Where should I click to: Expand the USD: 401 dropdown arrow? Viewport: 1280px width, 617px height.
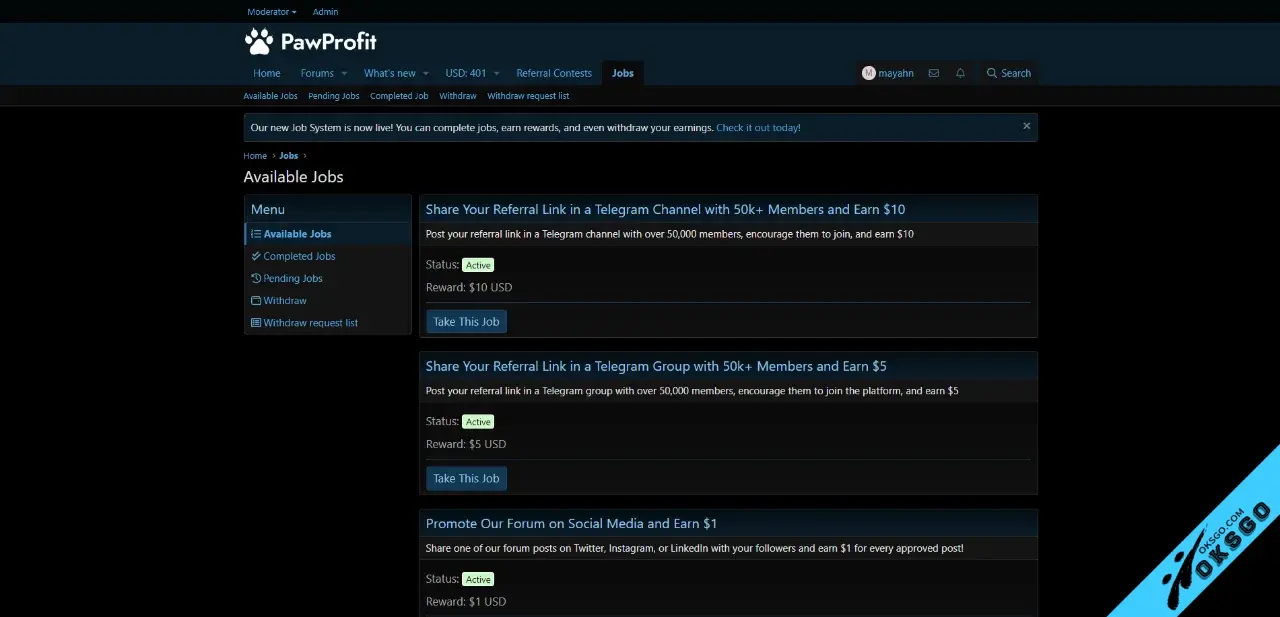[496, 73]
